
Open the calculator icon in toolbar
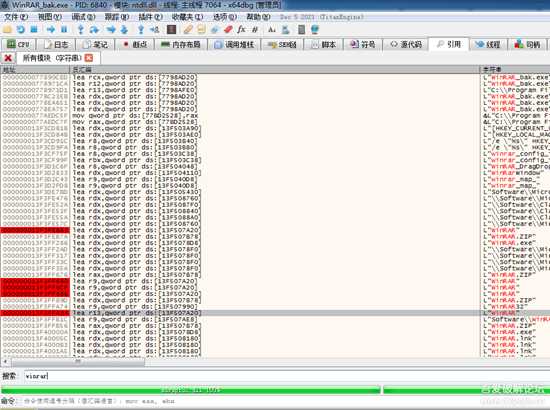click(301, 30)
